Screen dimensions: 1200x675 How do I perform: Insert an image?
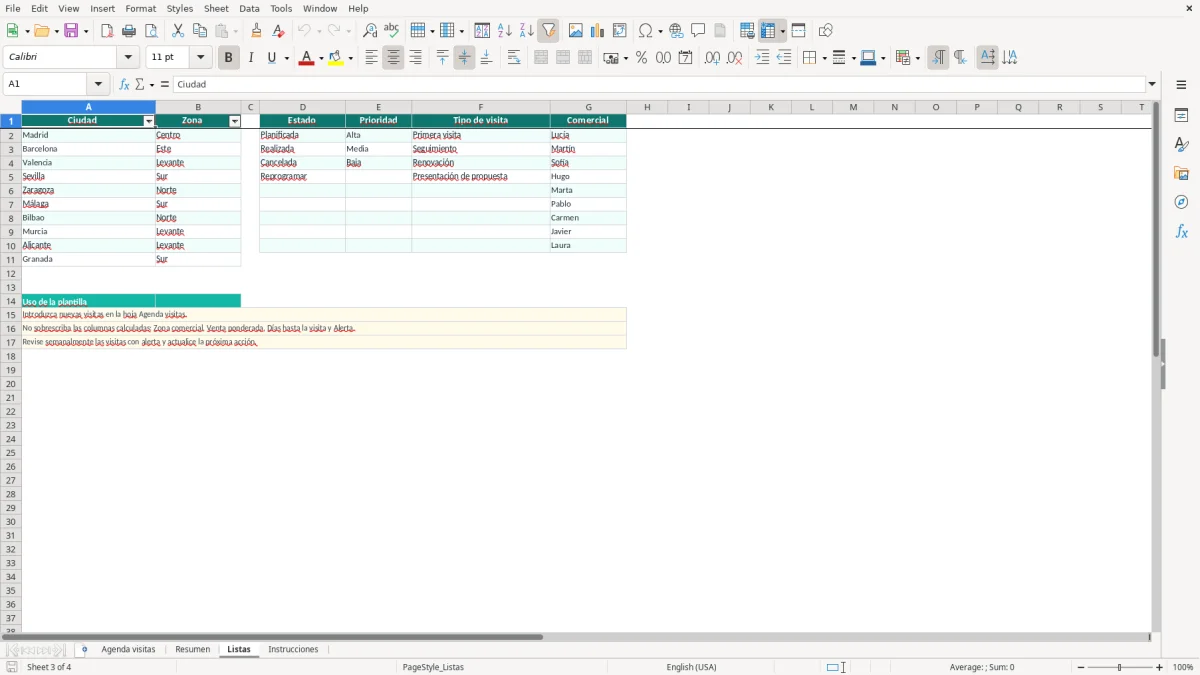pyautogui.click(x=575, y=31)
